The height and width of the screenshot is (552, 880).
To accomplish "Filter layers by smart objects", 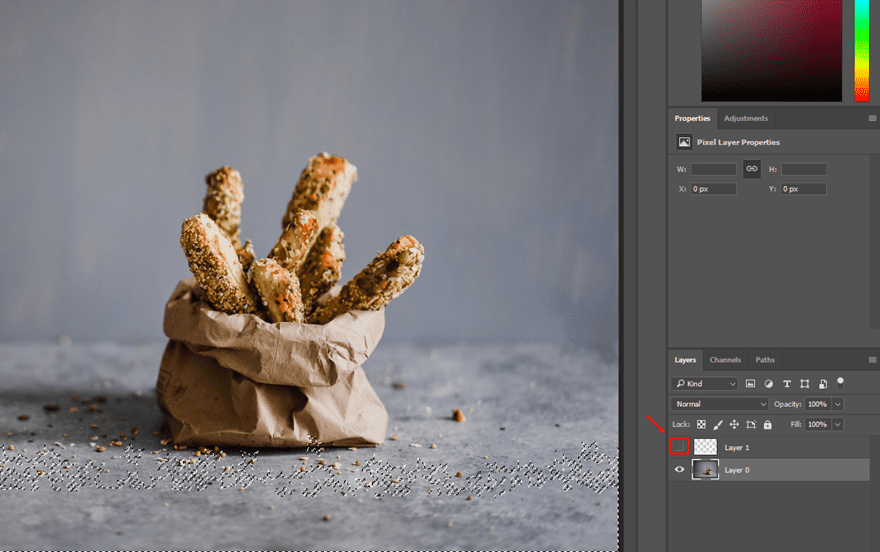I will (x=822, y=384).
